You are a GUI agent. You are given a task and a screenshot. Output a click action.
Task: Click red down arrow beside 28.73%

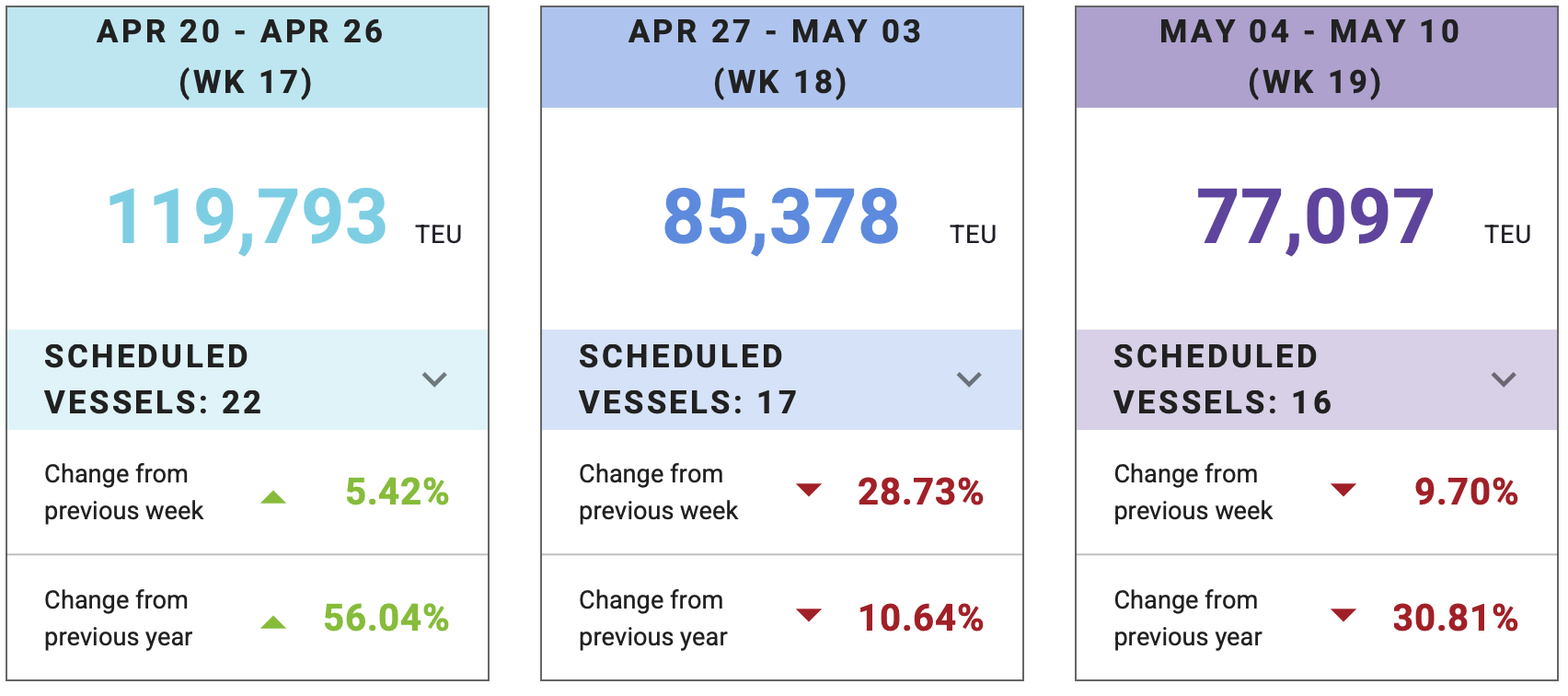[x=809, y=490]
